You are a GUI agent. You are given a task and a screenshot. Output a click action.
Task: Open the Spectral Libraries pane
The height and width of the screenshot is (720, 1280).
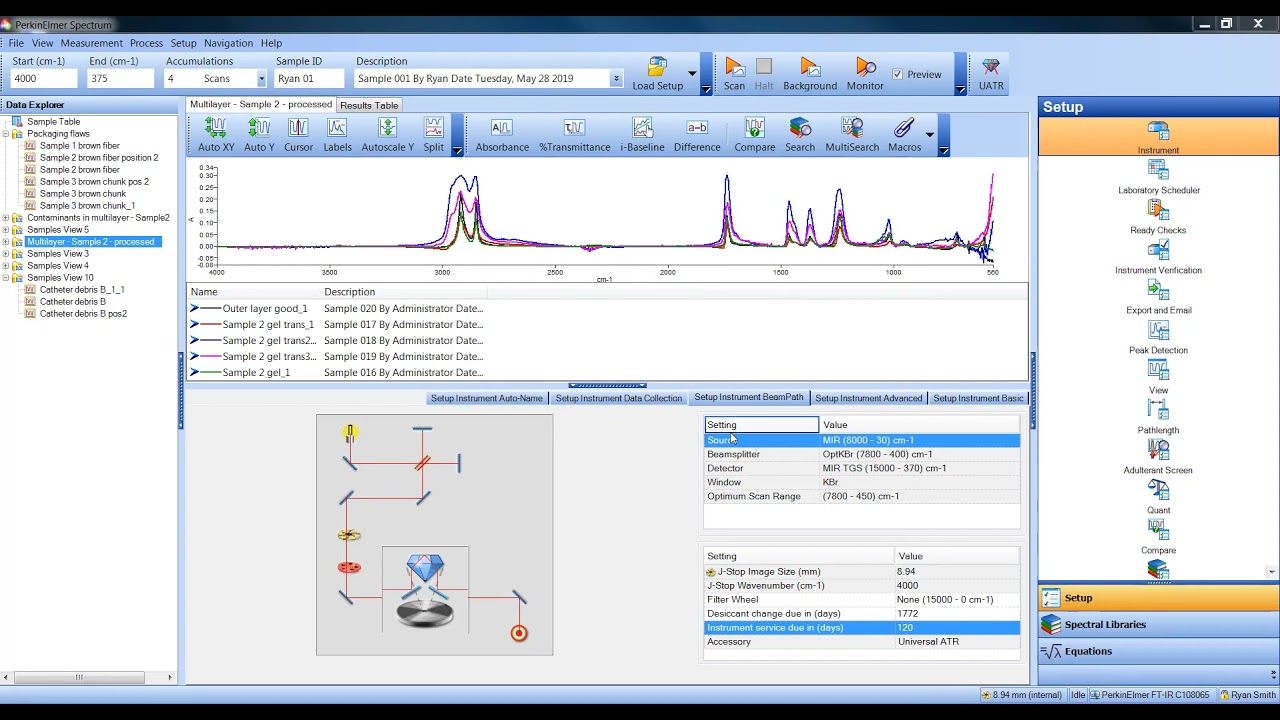(1158, 625)
